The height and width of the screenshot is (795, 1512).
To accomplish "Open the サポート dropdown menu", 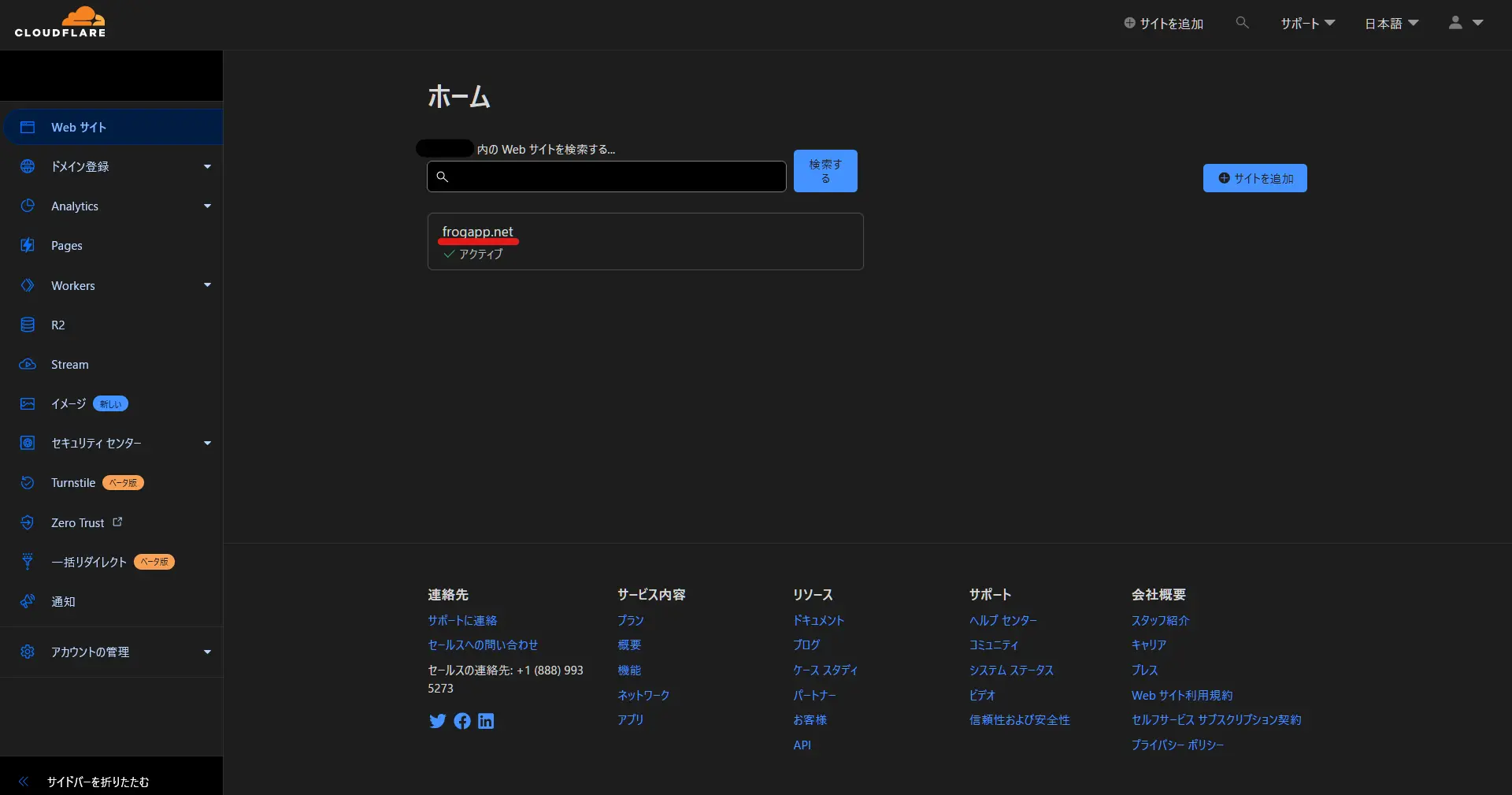I will coord(1306,24).
